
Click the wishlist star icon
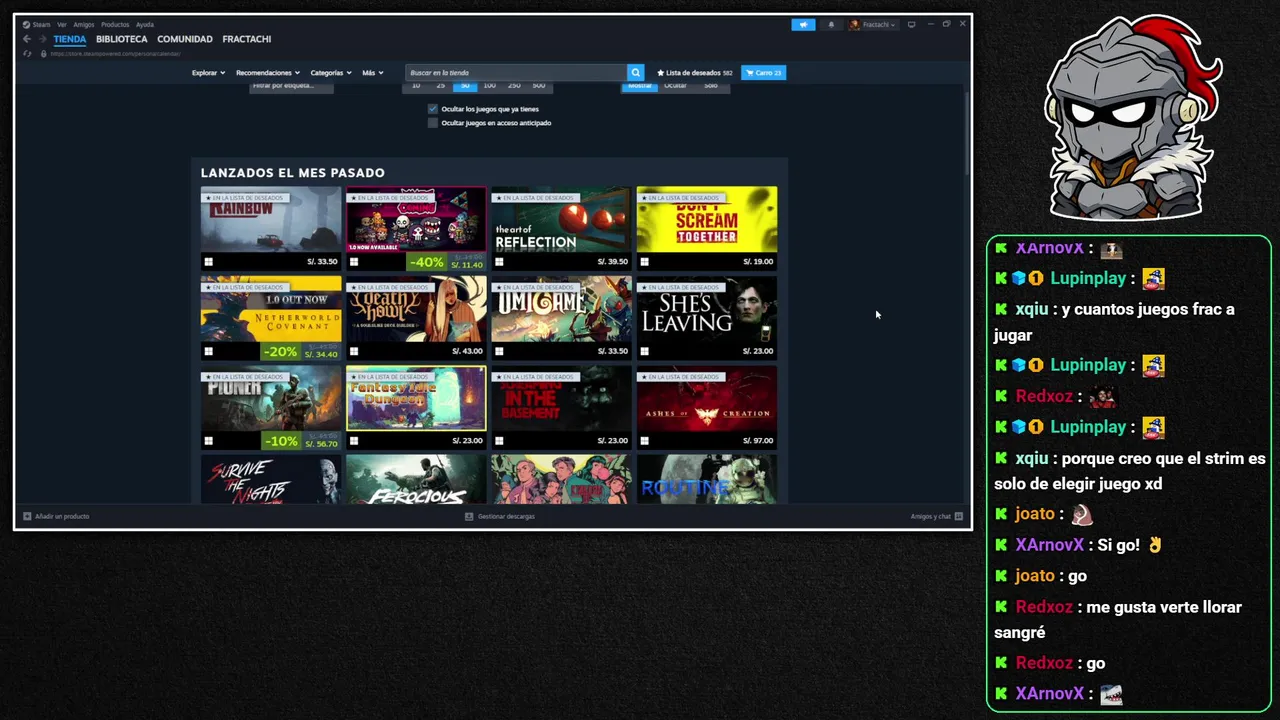[x=661, y=73]
